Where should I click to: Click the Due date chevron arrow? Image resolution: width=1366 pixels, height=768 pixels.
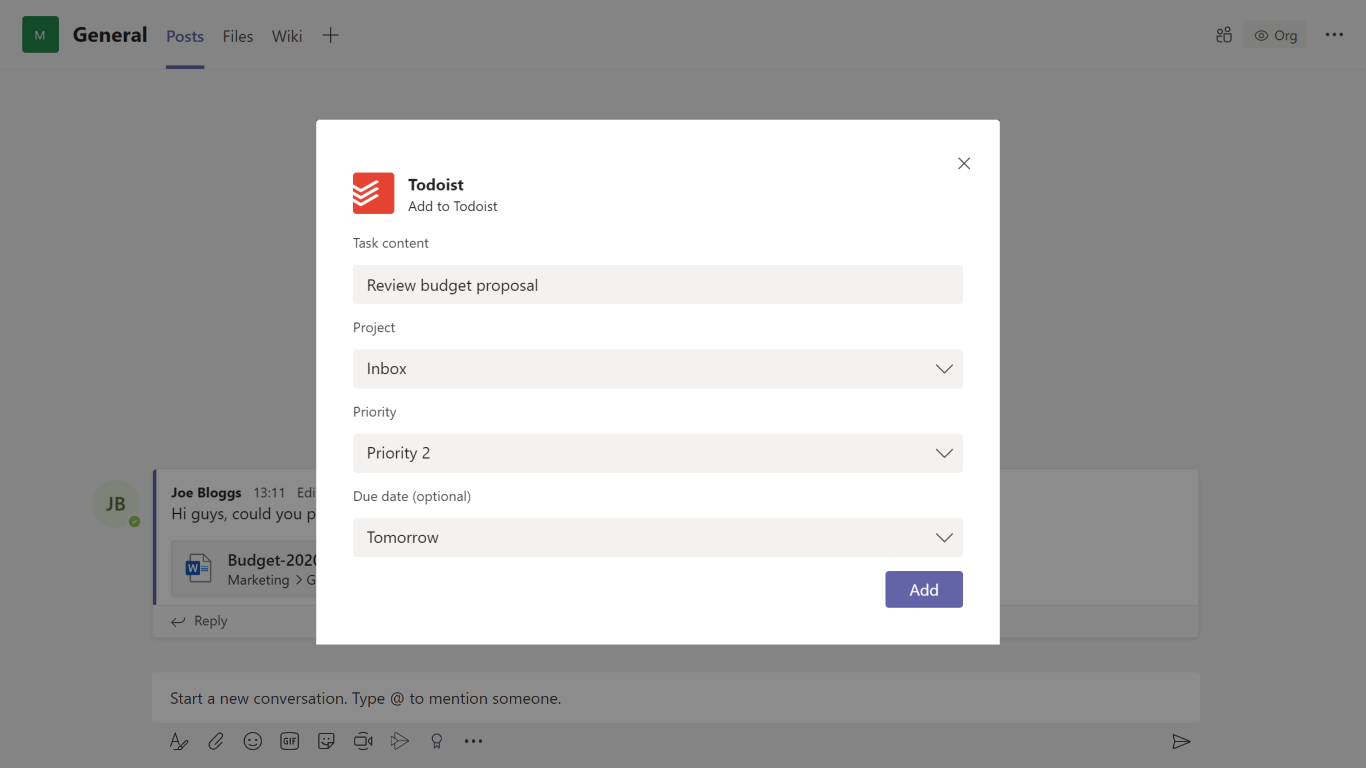[944, 537]
